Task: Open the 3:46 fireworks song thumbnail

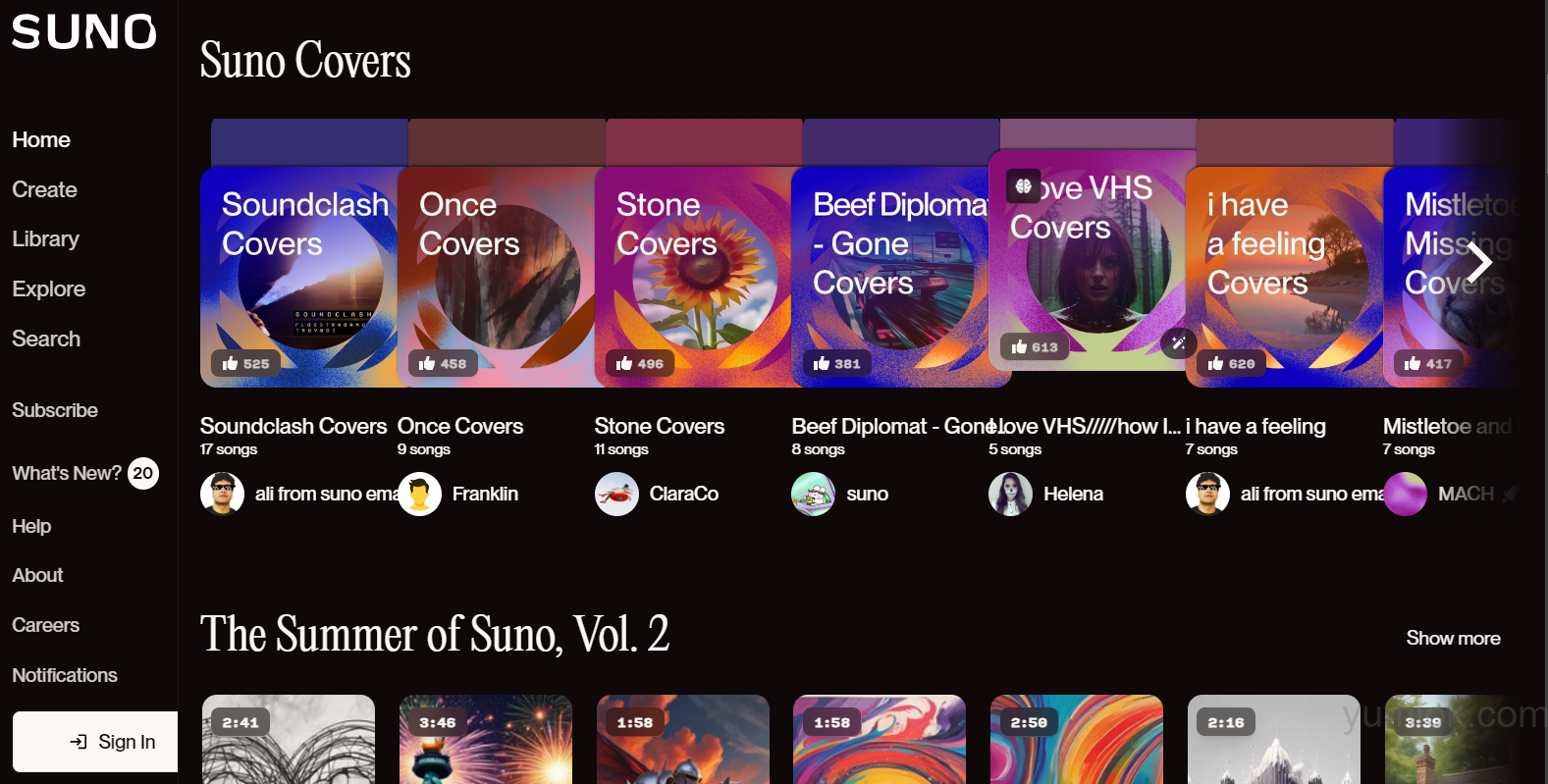Action: point(486,739)
